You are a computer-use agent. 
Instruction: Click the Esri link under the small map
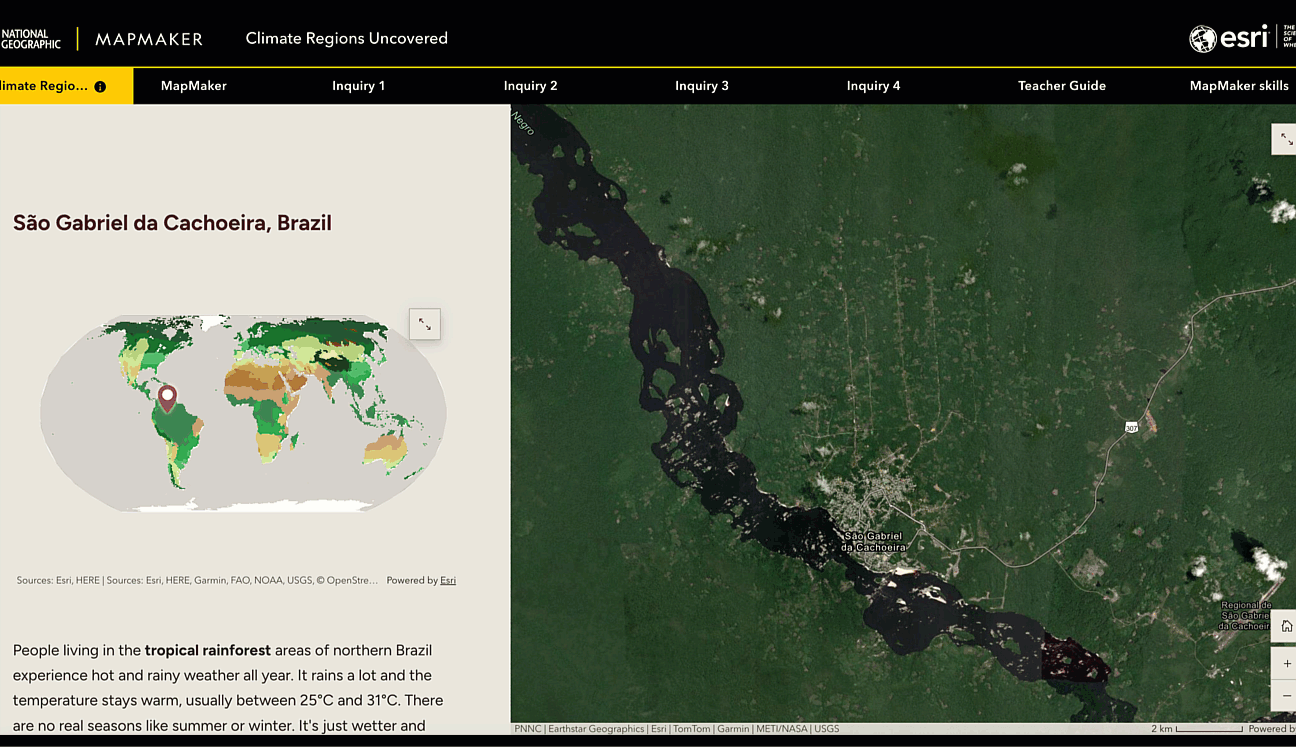(x=448, y=580)
